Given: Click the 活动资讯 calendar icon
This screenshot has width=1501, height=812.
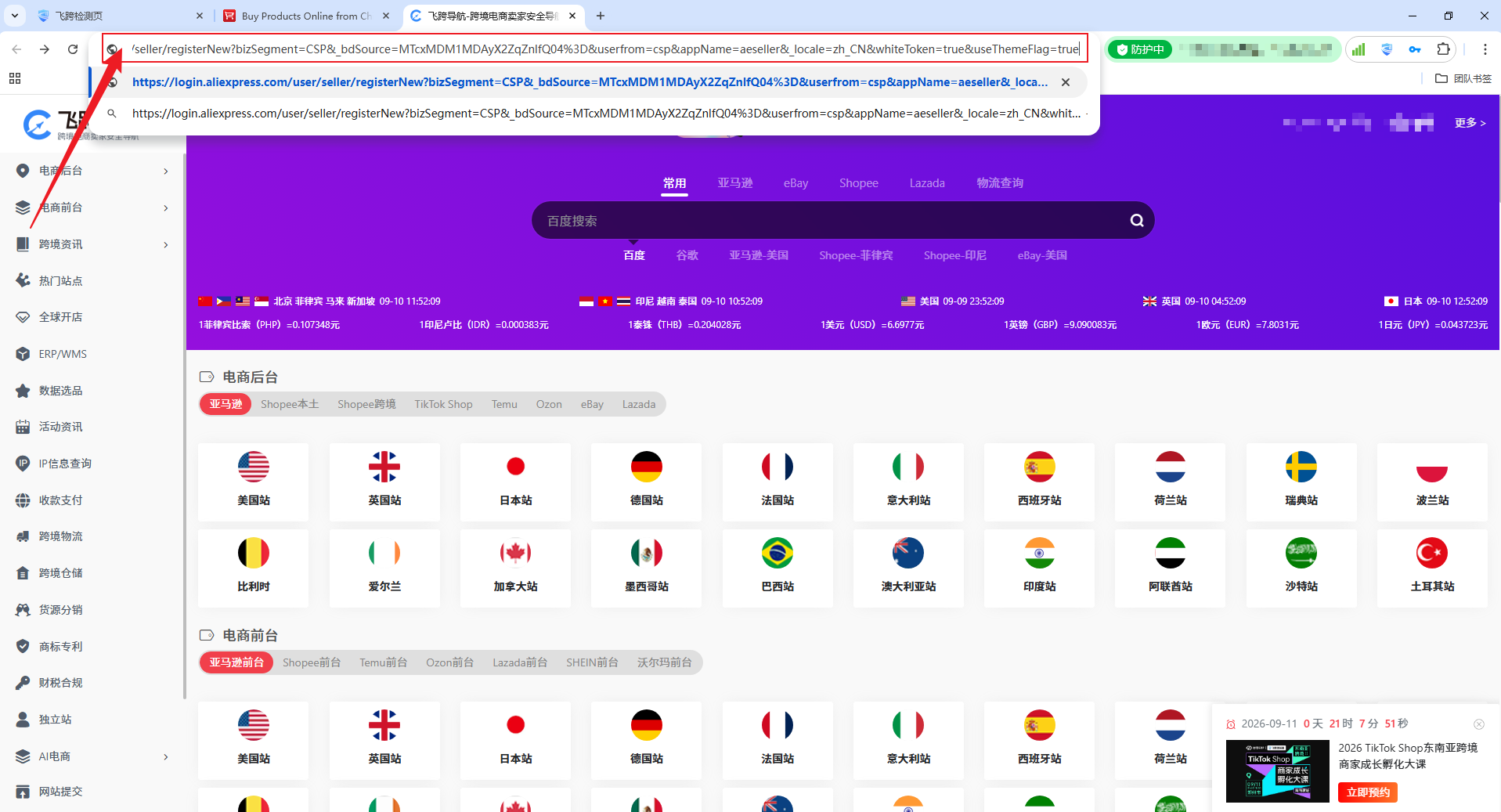Looking at the screenshot, I should click(23, 427).
